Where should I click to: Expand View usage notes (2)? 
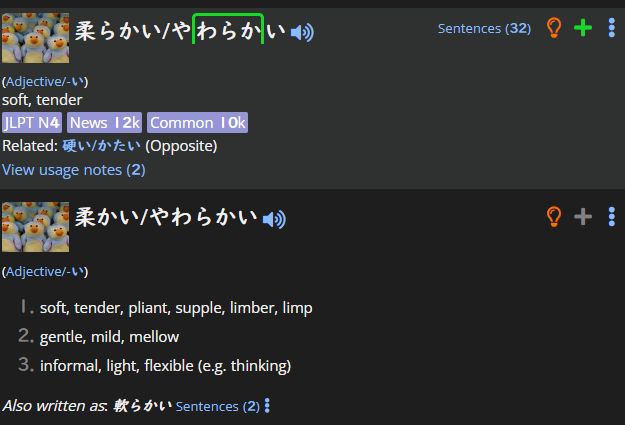[x=74, y=170]
